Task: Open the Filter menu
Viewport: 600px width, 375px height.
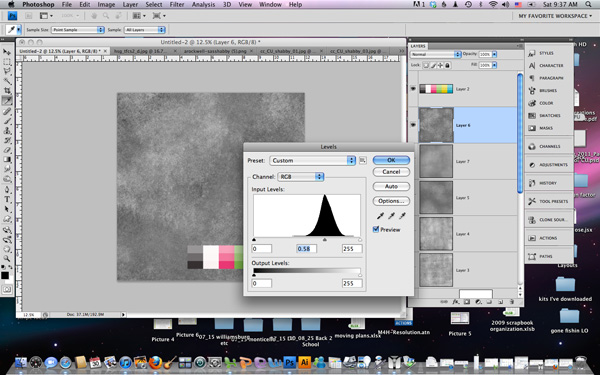Action: 177,5
